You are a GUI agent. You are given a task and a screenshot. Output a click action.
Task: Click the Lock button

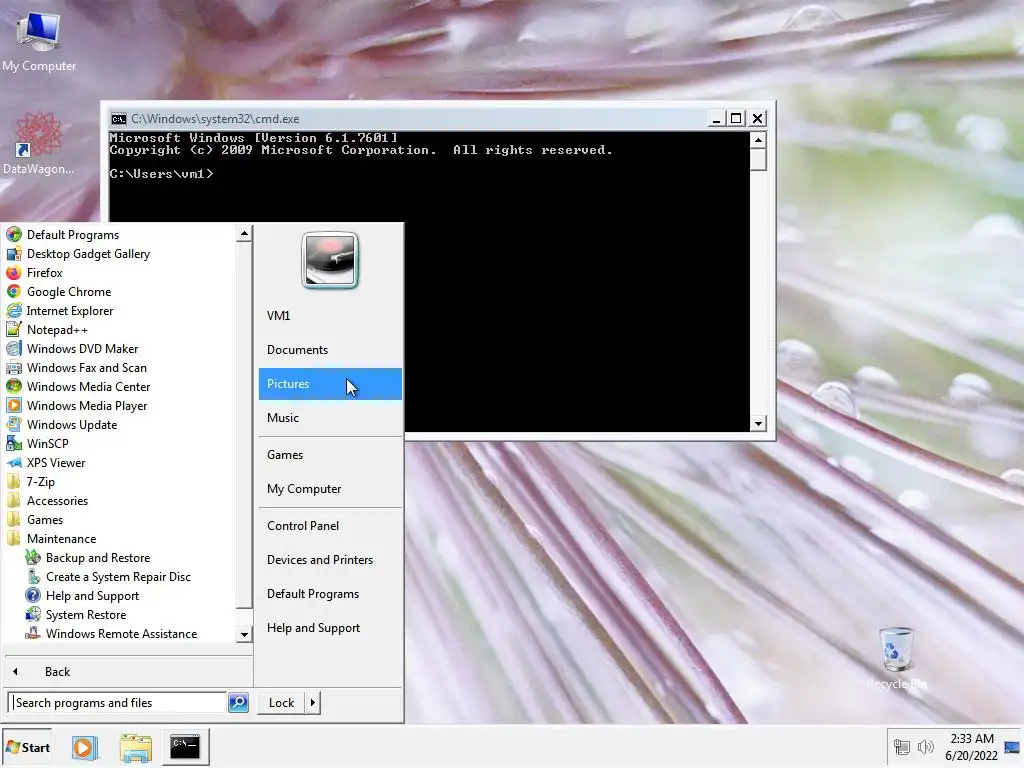[x=281, y=703]
